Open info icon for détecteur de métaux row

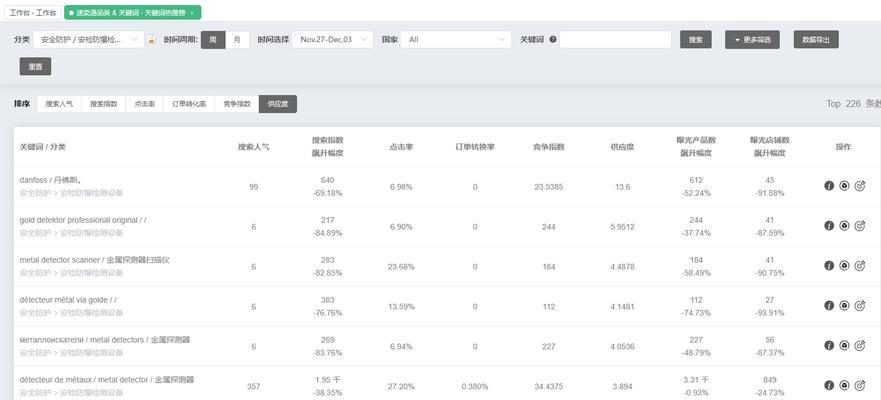(829, 385)
